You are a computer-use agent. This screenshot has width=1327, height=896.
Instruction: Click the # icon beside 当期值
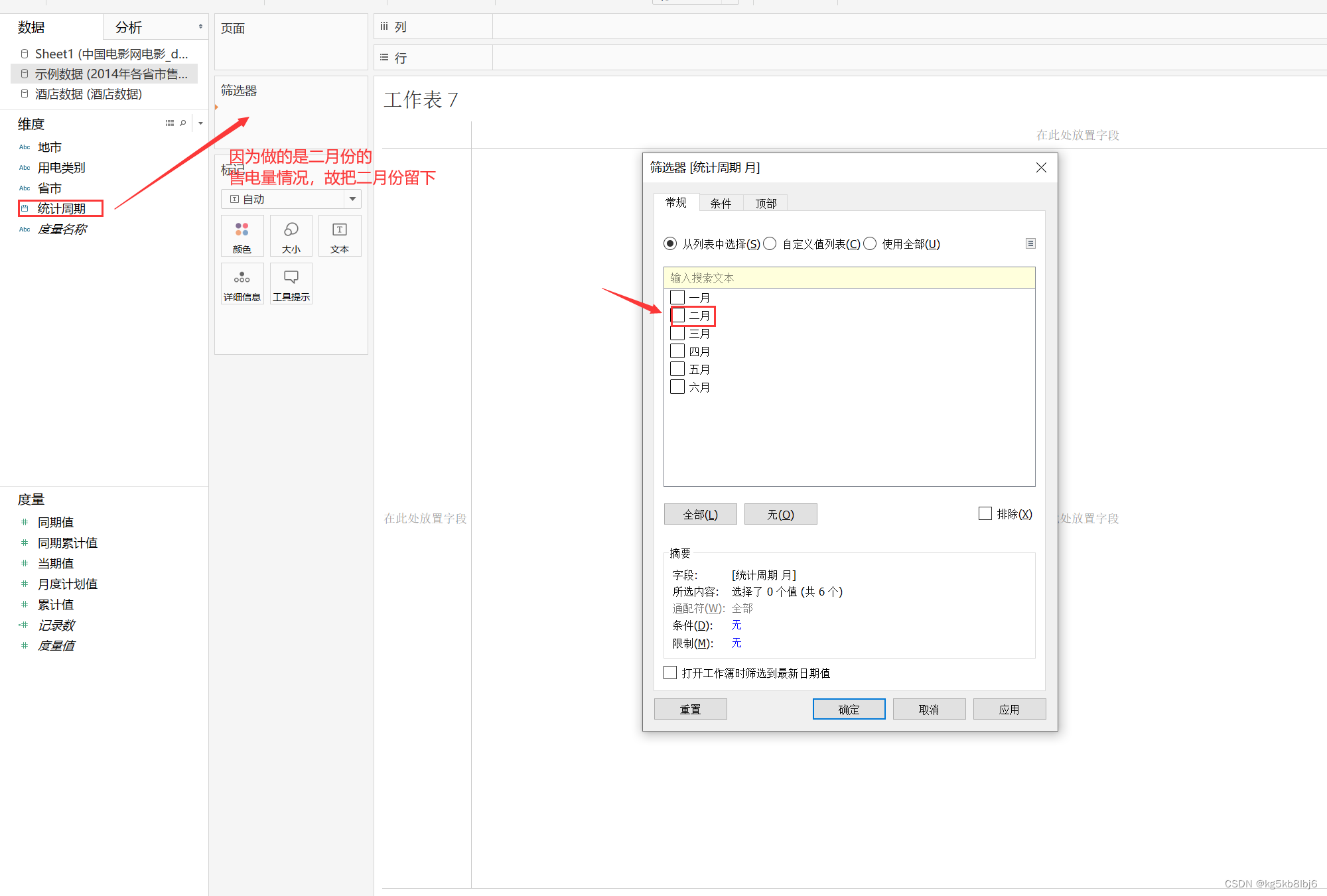[25, 564]
